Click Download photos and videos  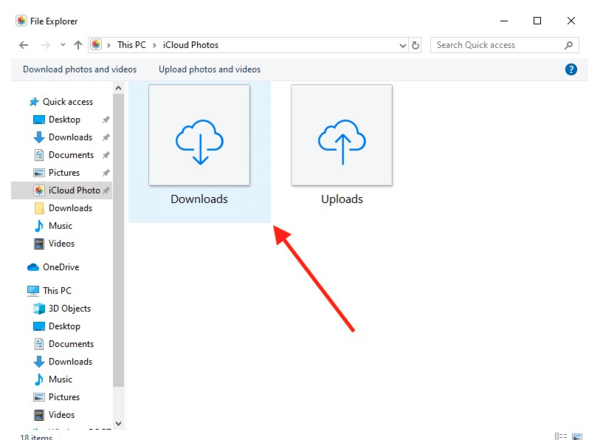click(80, 69)
